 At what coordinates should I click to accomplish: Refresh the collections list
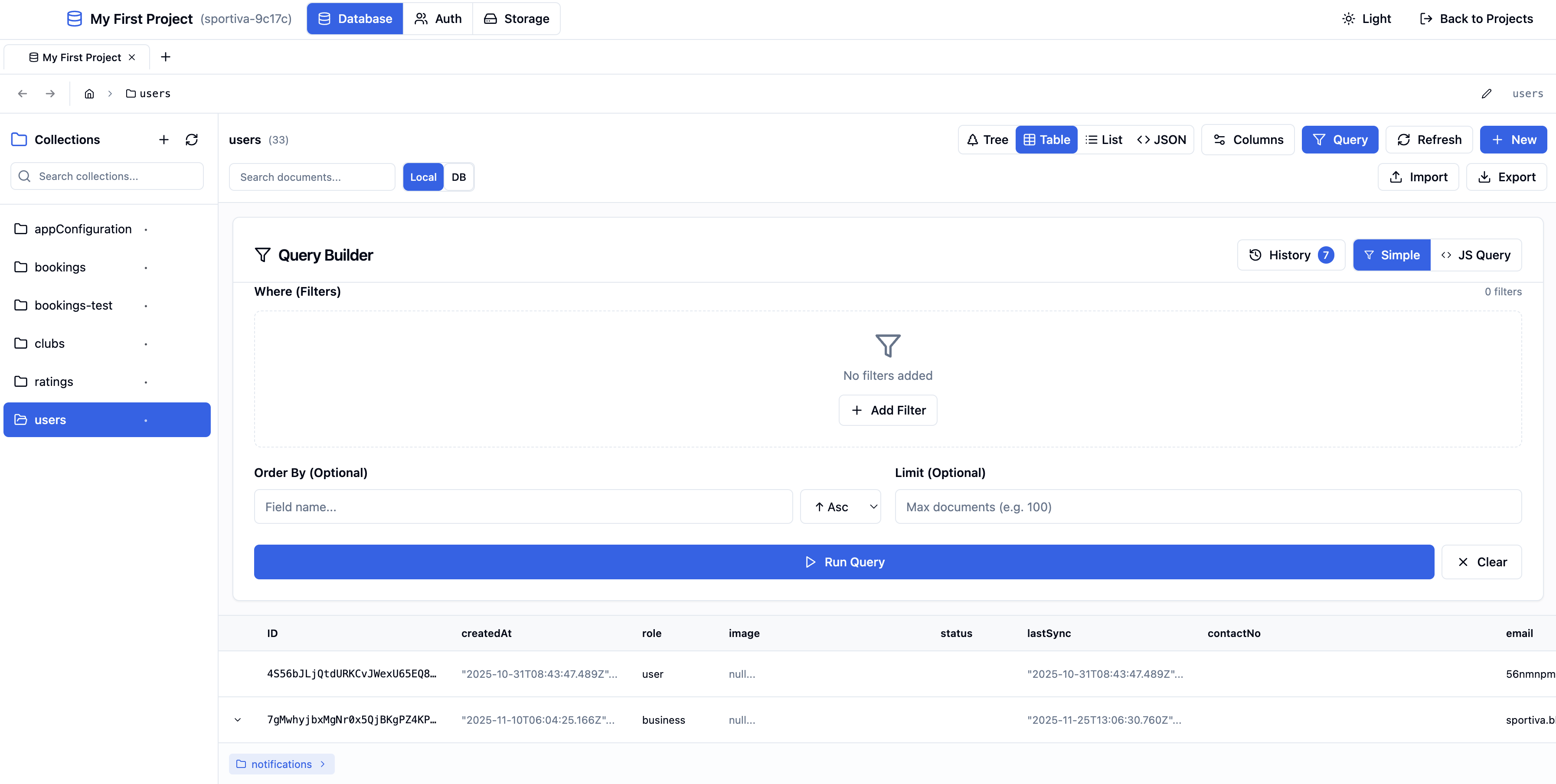192,140
